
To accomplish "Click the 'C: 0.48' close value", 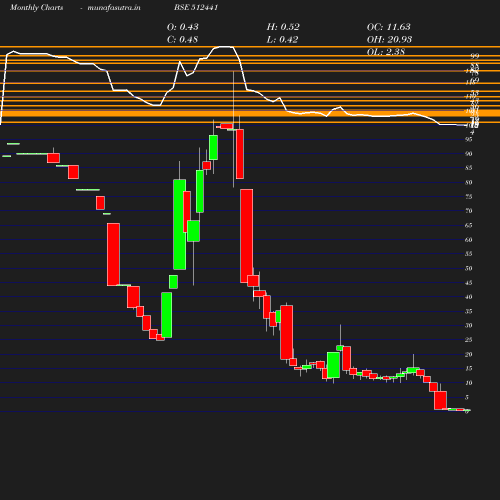I will pos(182,39).
